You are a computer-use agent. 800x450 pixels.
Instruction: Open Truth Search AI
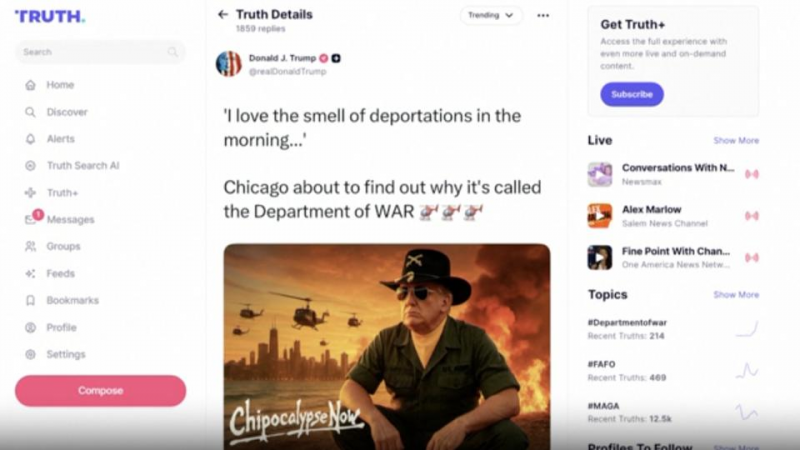pyautogui.click(x=83, y=165)
